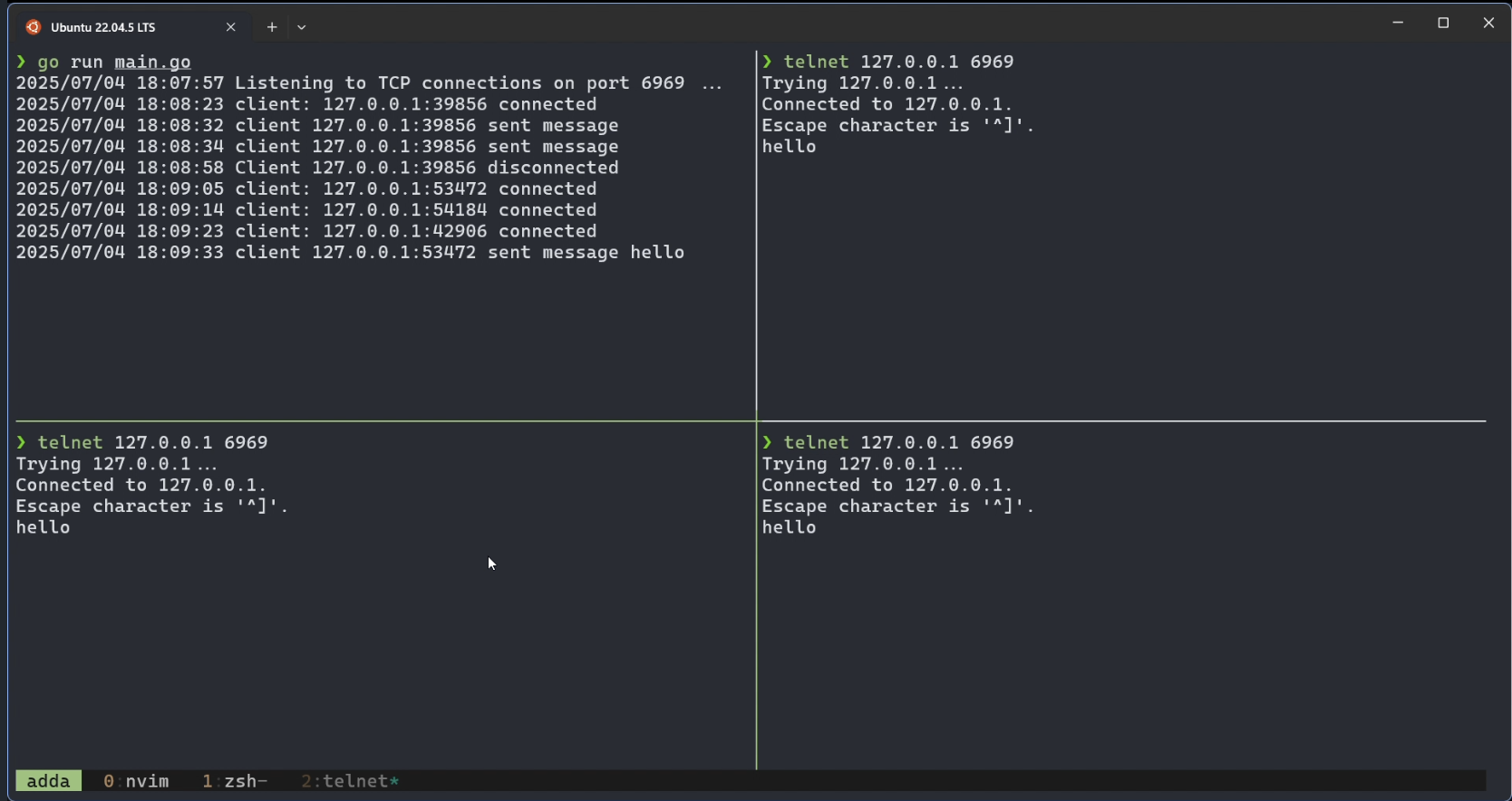Click the Listening to TCP connections log line

(368, 83)
